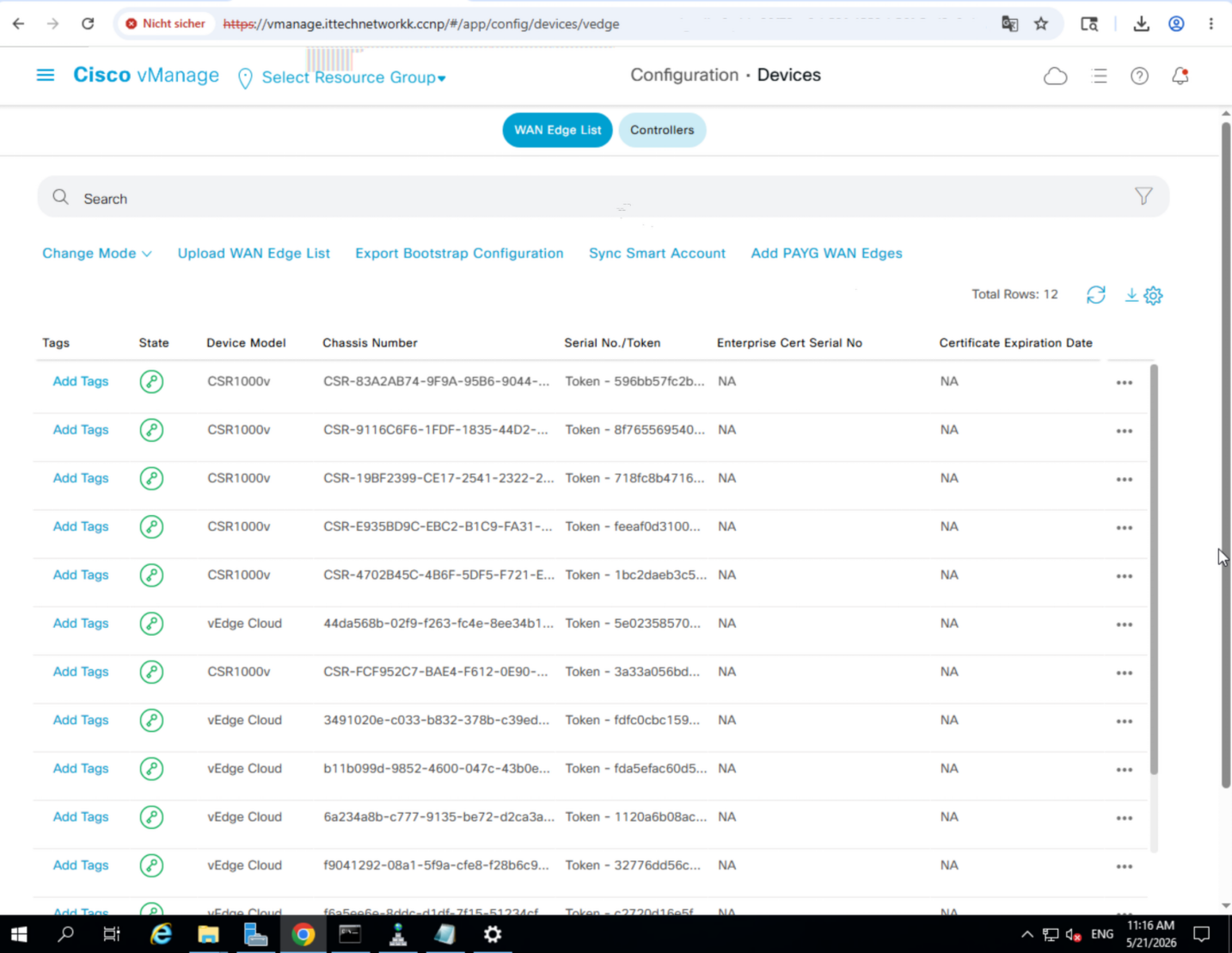Bookmark this page with the star icon

[1041, 24]
